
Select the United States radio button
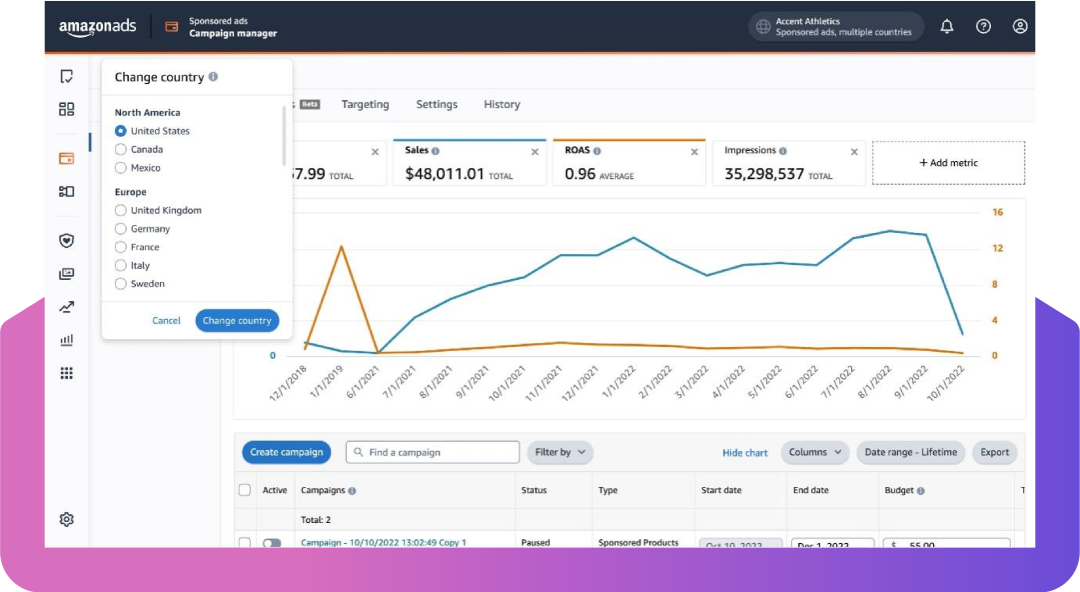point(121,130)
